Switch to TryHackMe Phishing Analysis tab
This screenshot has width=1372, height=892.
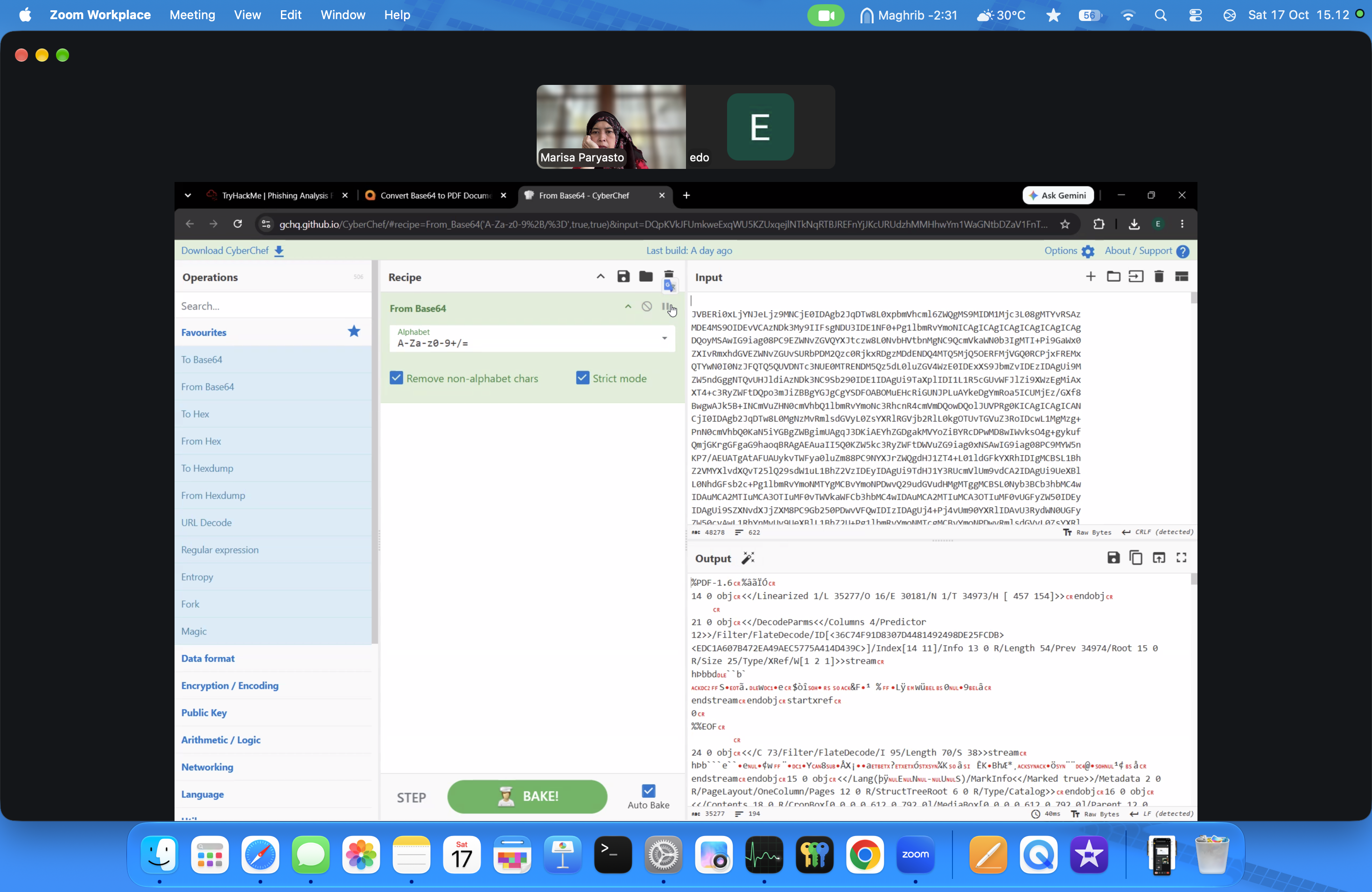click(277, 195)
